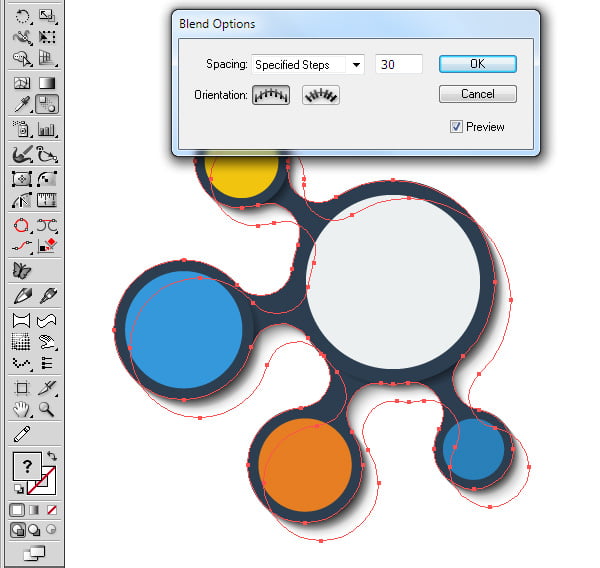Set the None mode button
This screenshot has width=600, height=568.
pos(51,510)
